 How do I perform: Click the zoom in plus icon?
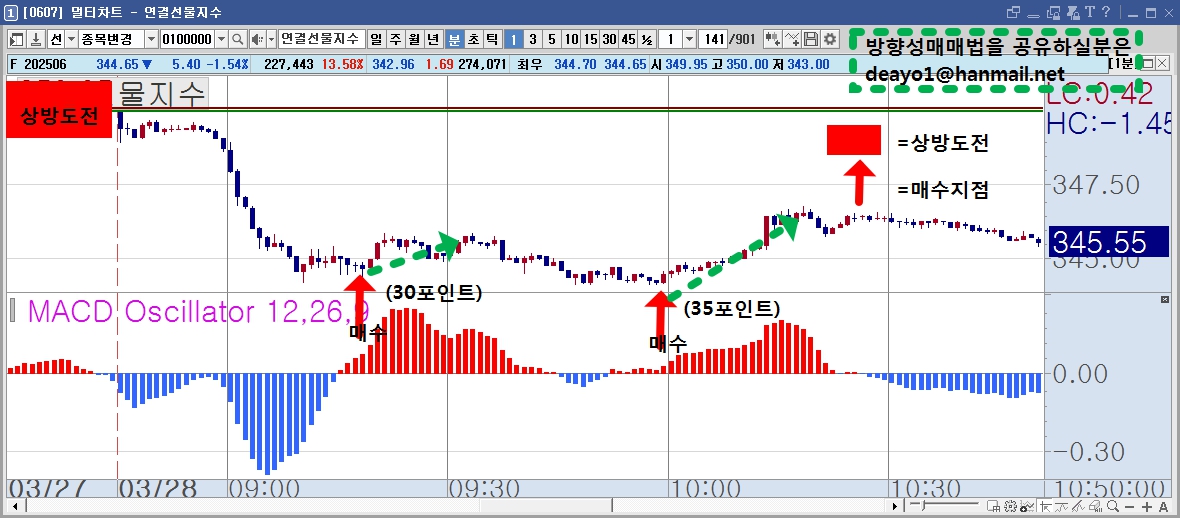[x=1147, y=507]
